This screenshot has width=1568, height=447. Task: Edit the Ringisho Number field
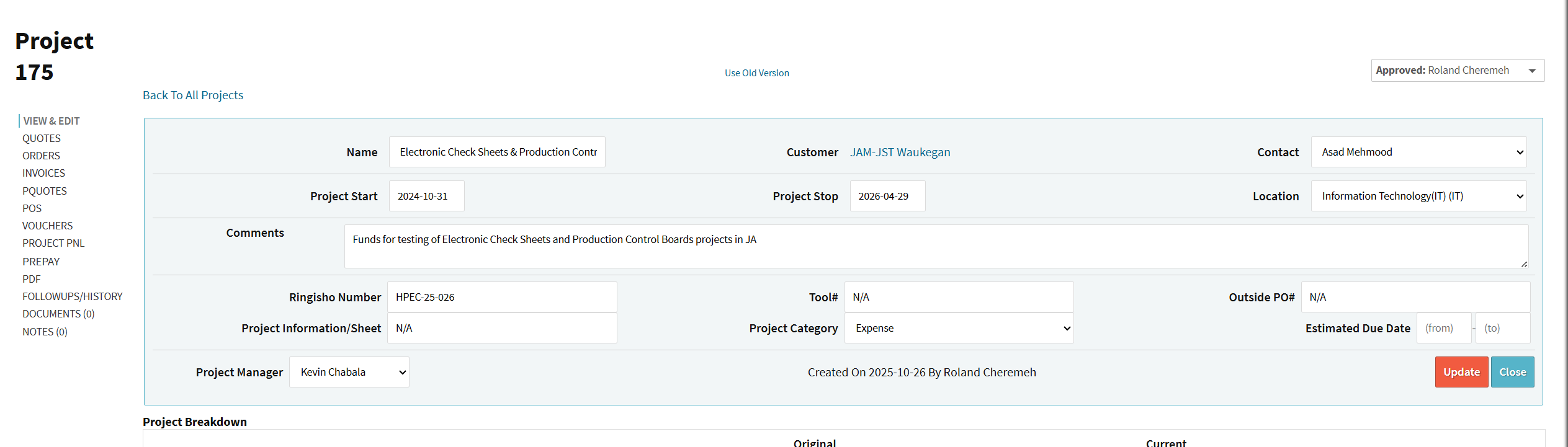501,298
